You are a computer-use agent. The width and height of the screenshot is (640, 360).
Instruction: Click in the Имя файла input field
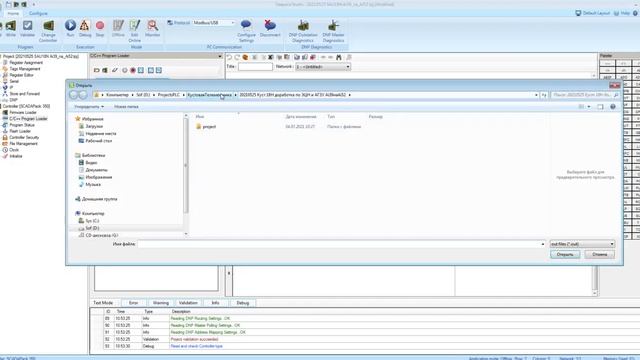pyautogui.click(x=339, y=244)
